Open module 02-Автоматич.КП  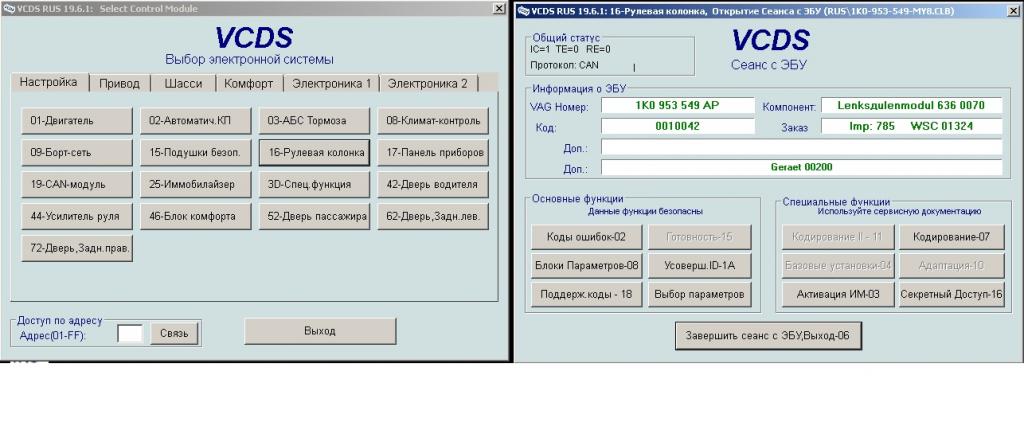(x=195, y=121)
